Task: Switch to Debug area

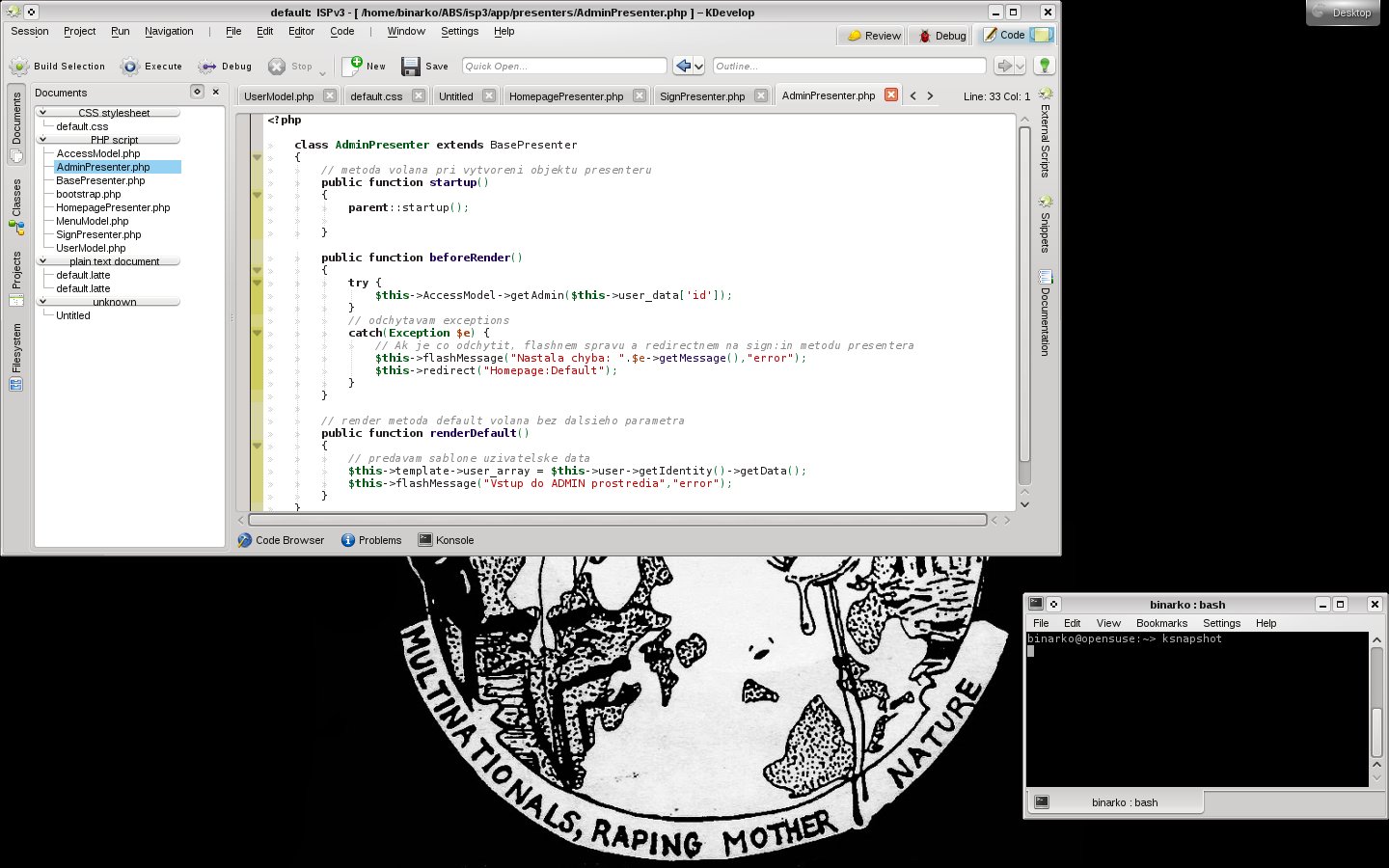Action: click(x=942, y=36)
